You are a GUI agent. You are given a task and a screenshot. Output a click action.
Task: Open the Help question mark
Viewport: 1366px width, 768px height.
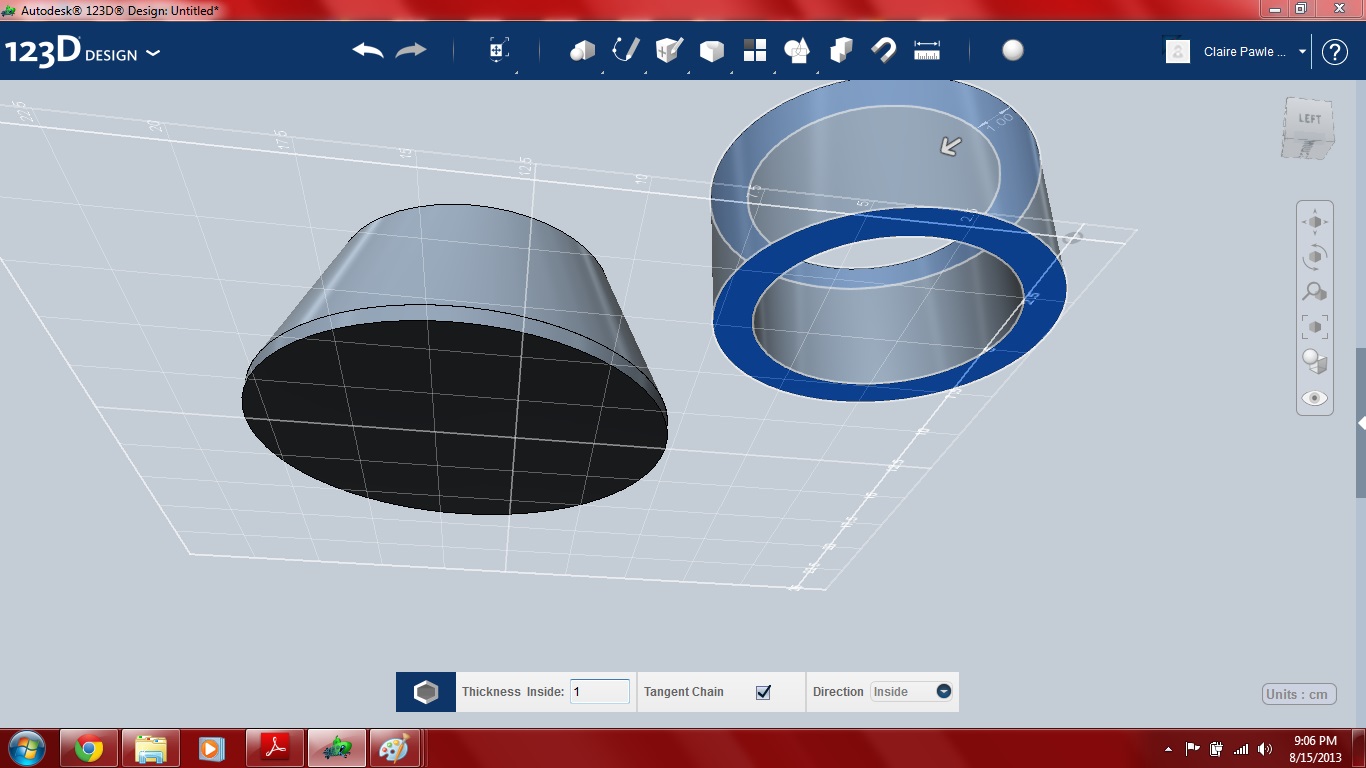pos(1335,52)
